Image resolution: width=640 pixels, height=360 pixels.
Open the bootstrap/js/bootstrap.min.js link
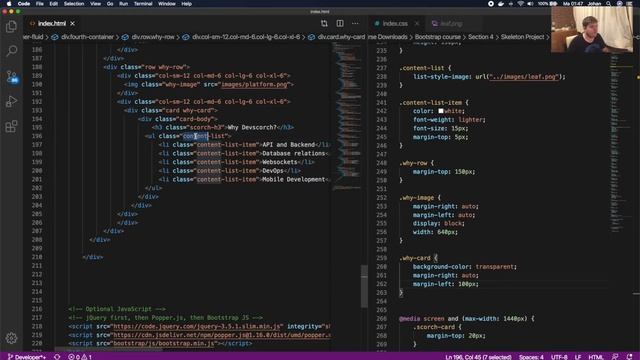tap(164, 344)
